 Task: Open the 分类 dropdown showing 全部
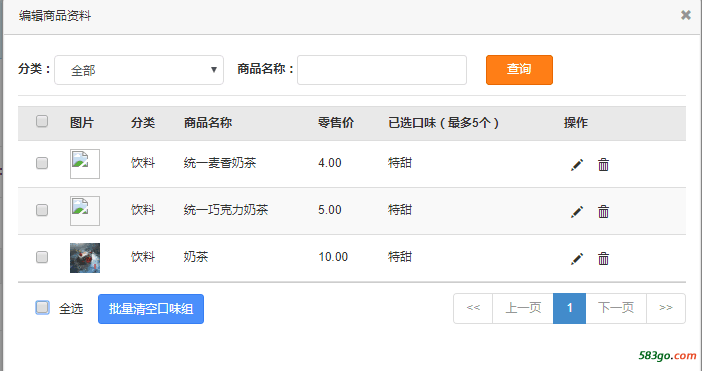tap(139, 70)
